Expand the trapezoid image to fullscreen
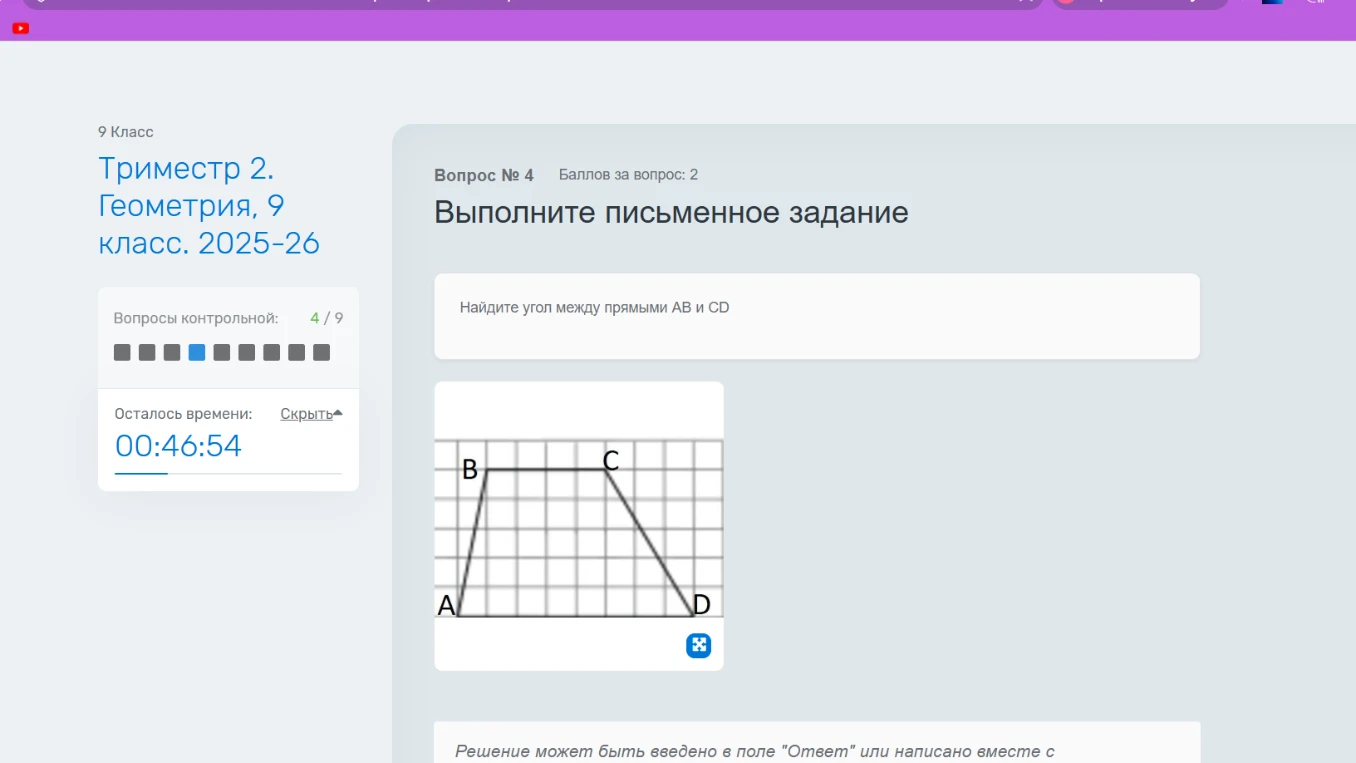Screen dimensions: 1356x763 click(x=698, y=645)
